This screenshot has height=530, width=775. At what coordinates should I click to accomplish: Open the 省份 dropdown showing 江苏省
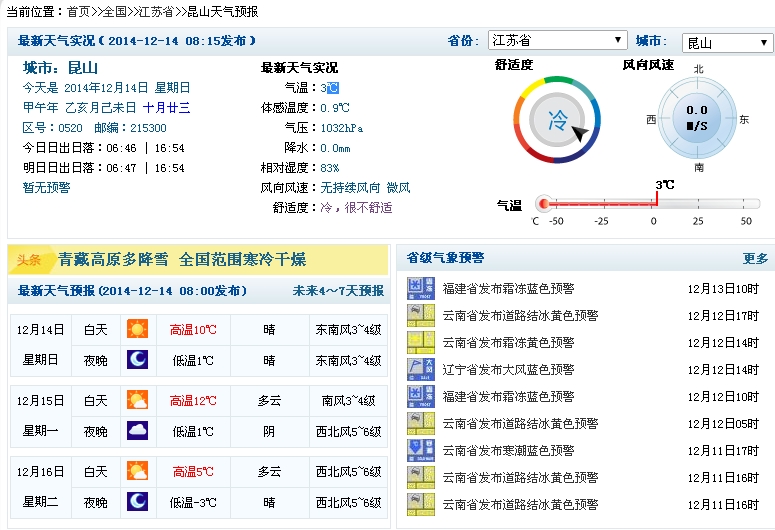[557, 41]
